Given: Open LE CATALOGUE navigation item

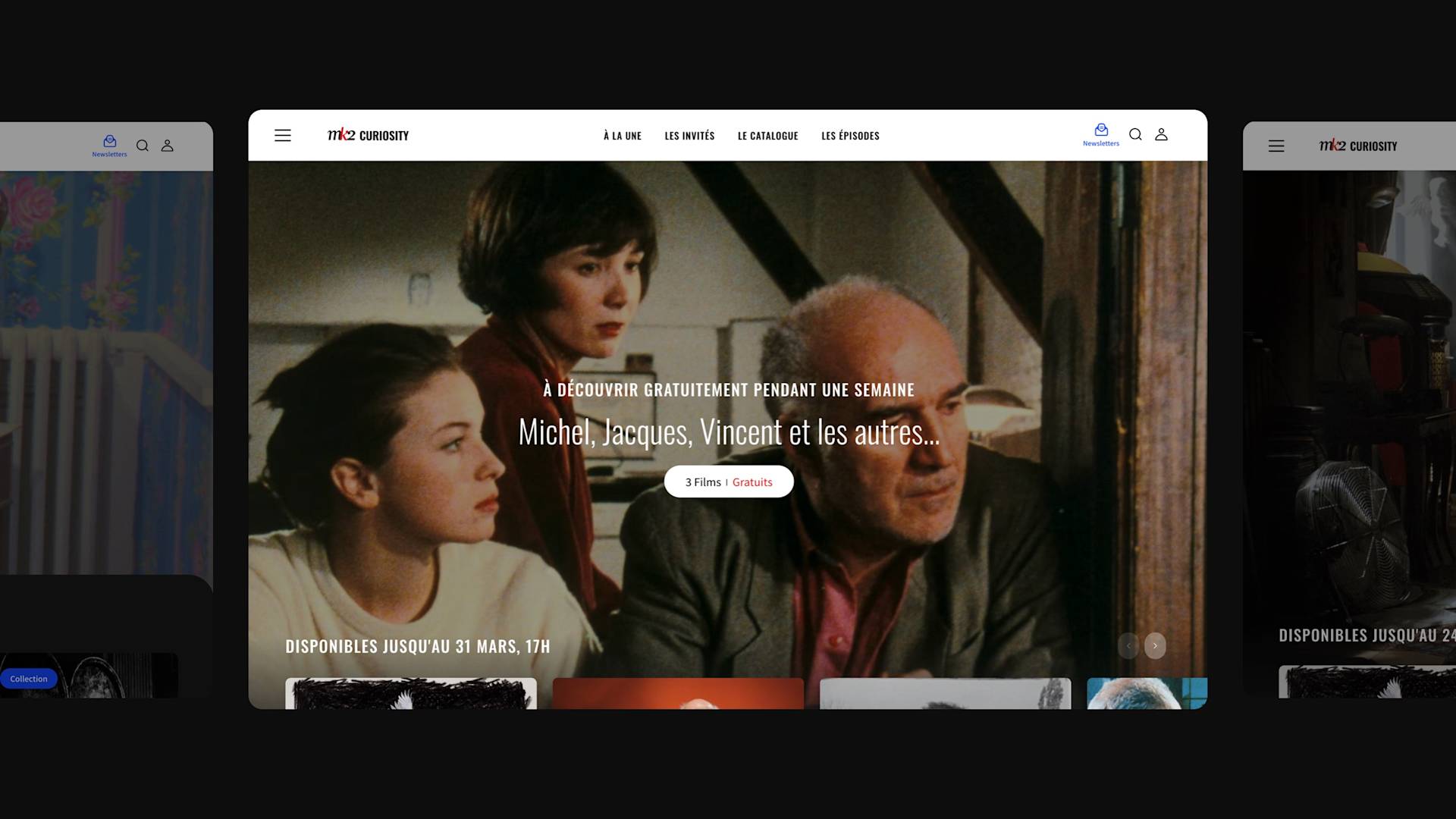Looking at the screenshot, I should point(767,136).
